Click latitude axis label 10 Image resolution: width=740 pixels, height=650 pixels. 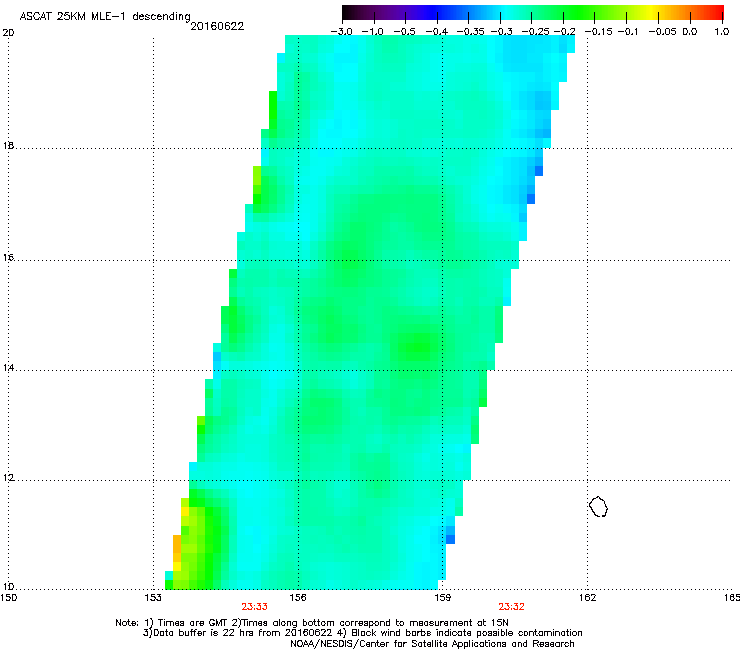tap(8, 587)
